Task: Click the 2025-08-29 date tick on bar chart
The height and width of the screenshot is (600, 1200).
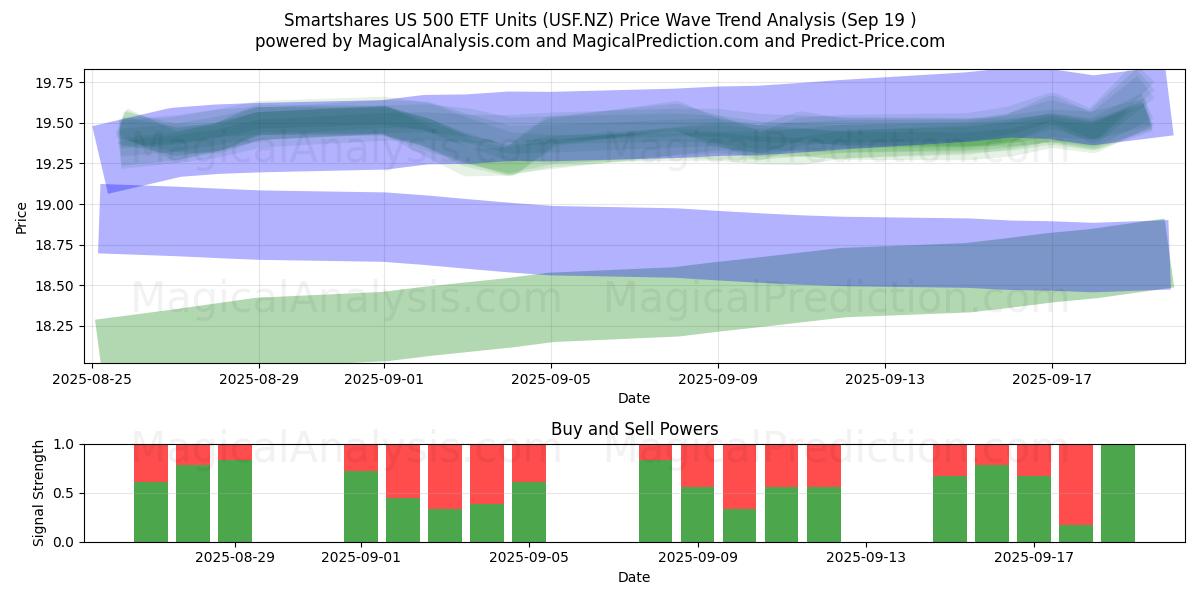Action: tap(235, 558)
